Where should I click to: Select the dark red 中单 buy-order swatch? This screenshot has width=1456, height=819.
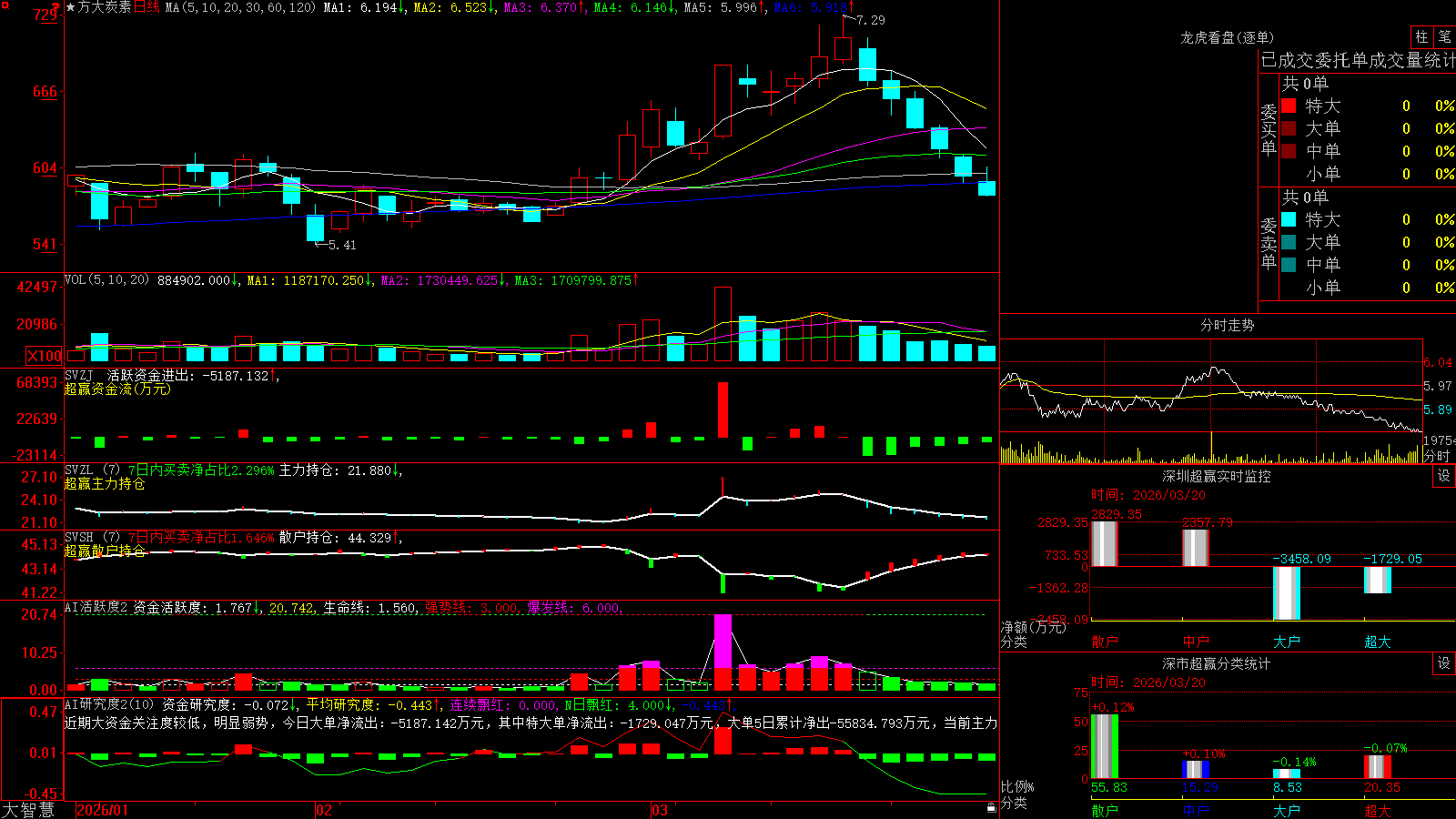(x=1289, y=151)
